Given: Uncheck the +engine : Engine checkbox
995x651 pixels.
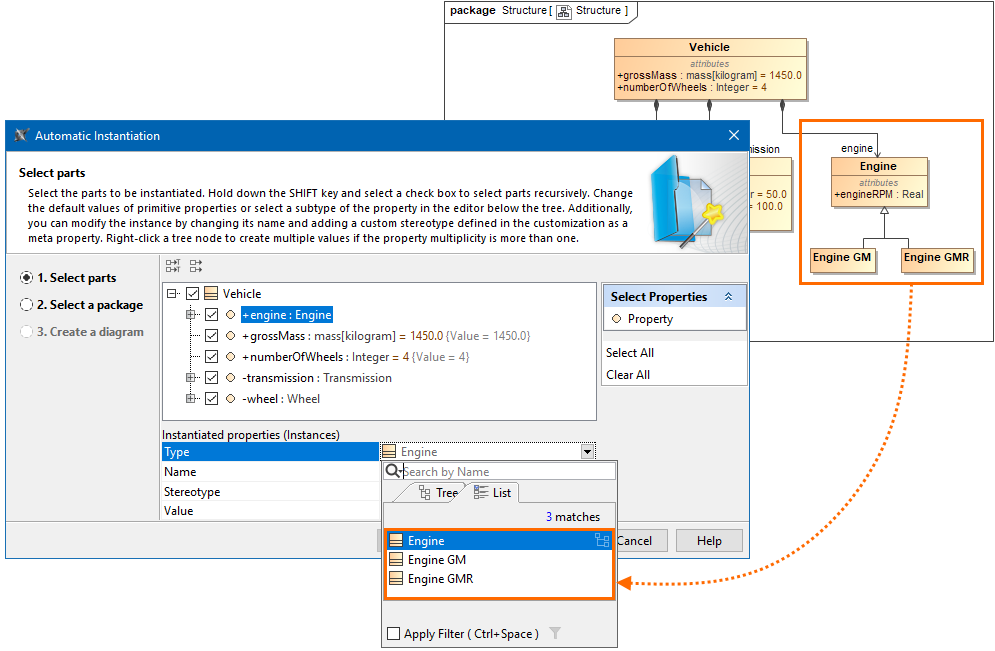Looking at the screenshot, I should (x=211, y=315).
